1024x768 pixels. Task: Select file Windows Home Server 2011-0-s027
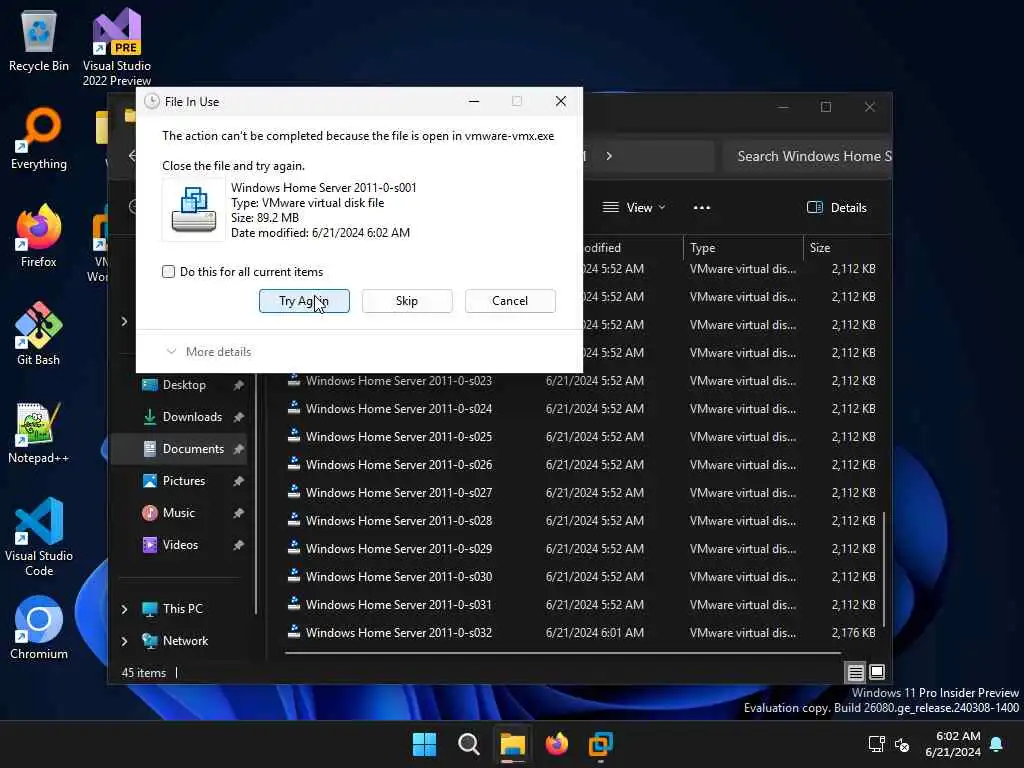pos(399,492)
